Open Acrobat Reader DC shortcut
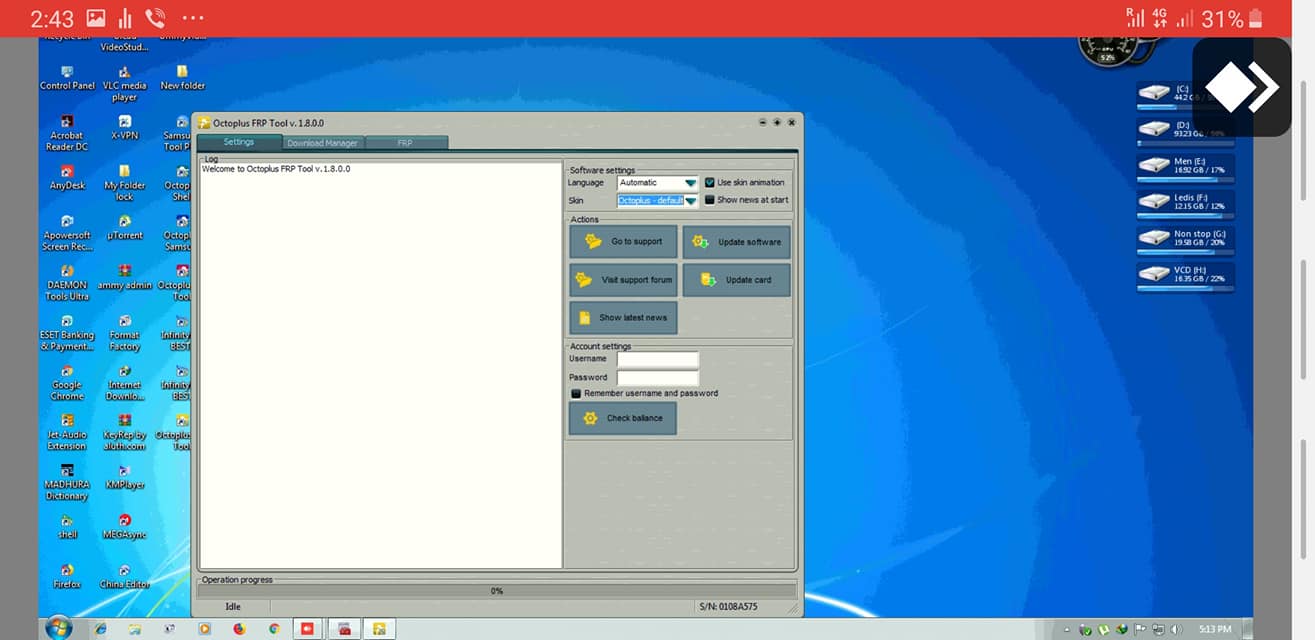The width and height of the screenshot is (1315, 640). (x=67, y=133)
